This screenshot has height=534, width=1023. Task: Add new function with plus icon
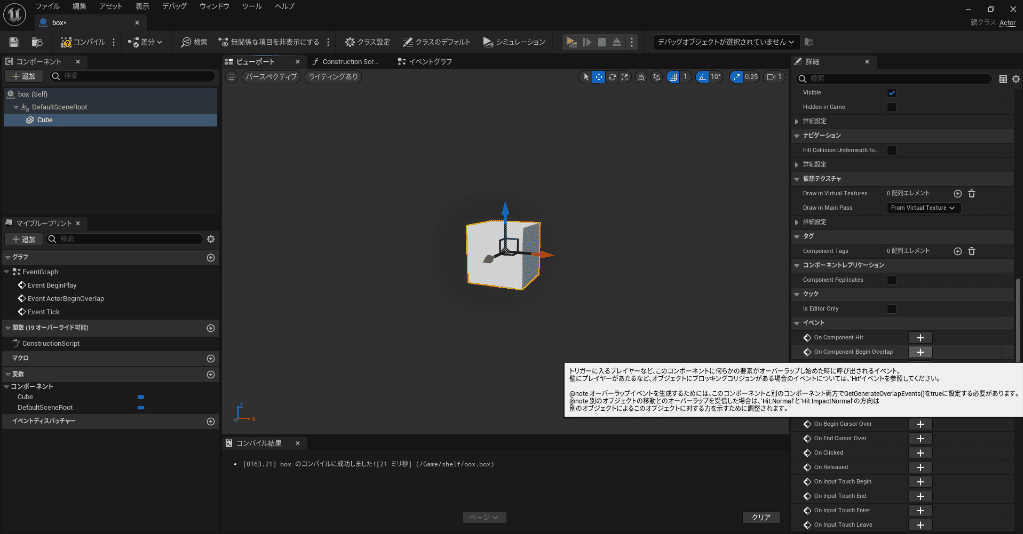coord(211,328)
